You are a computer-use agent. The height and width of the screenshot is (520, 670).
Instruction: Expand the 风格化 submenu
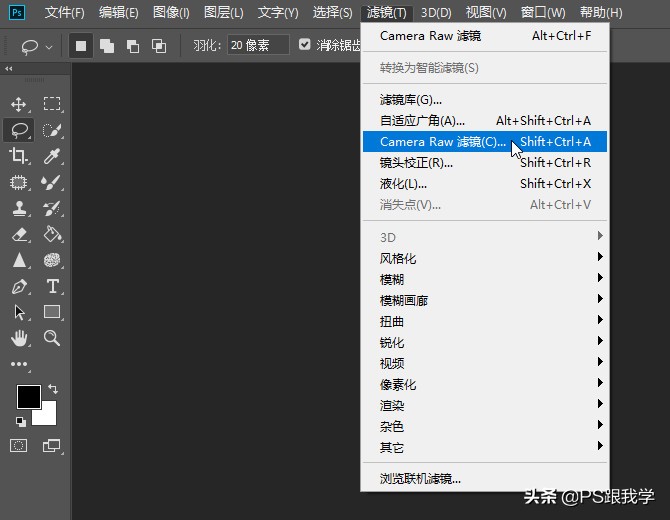coord(485,258)
